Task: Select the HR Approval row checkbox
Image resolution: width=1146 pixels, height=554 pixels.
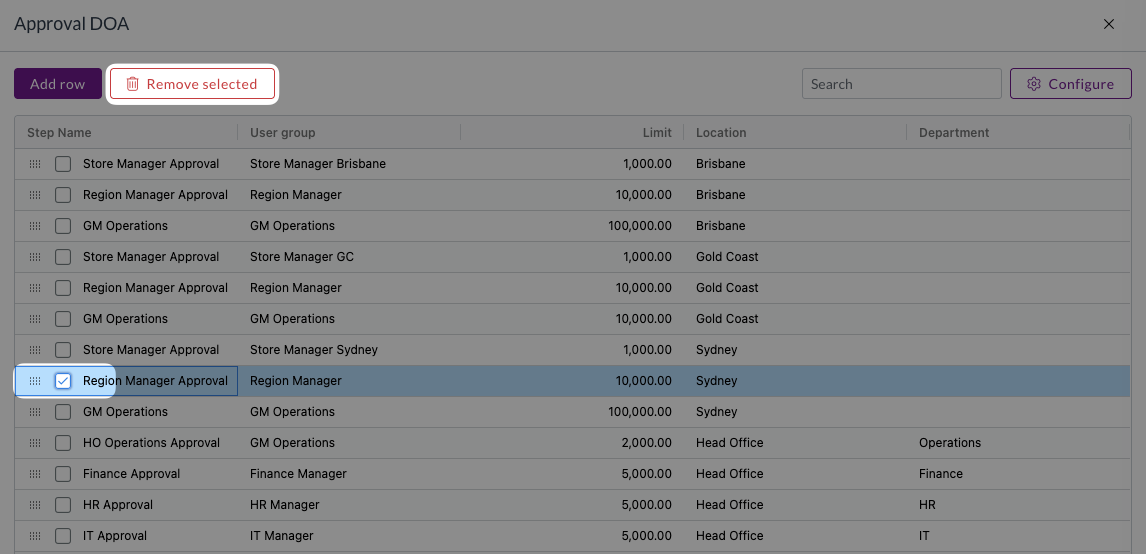Action: click(63, 505)
